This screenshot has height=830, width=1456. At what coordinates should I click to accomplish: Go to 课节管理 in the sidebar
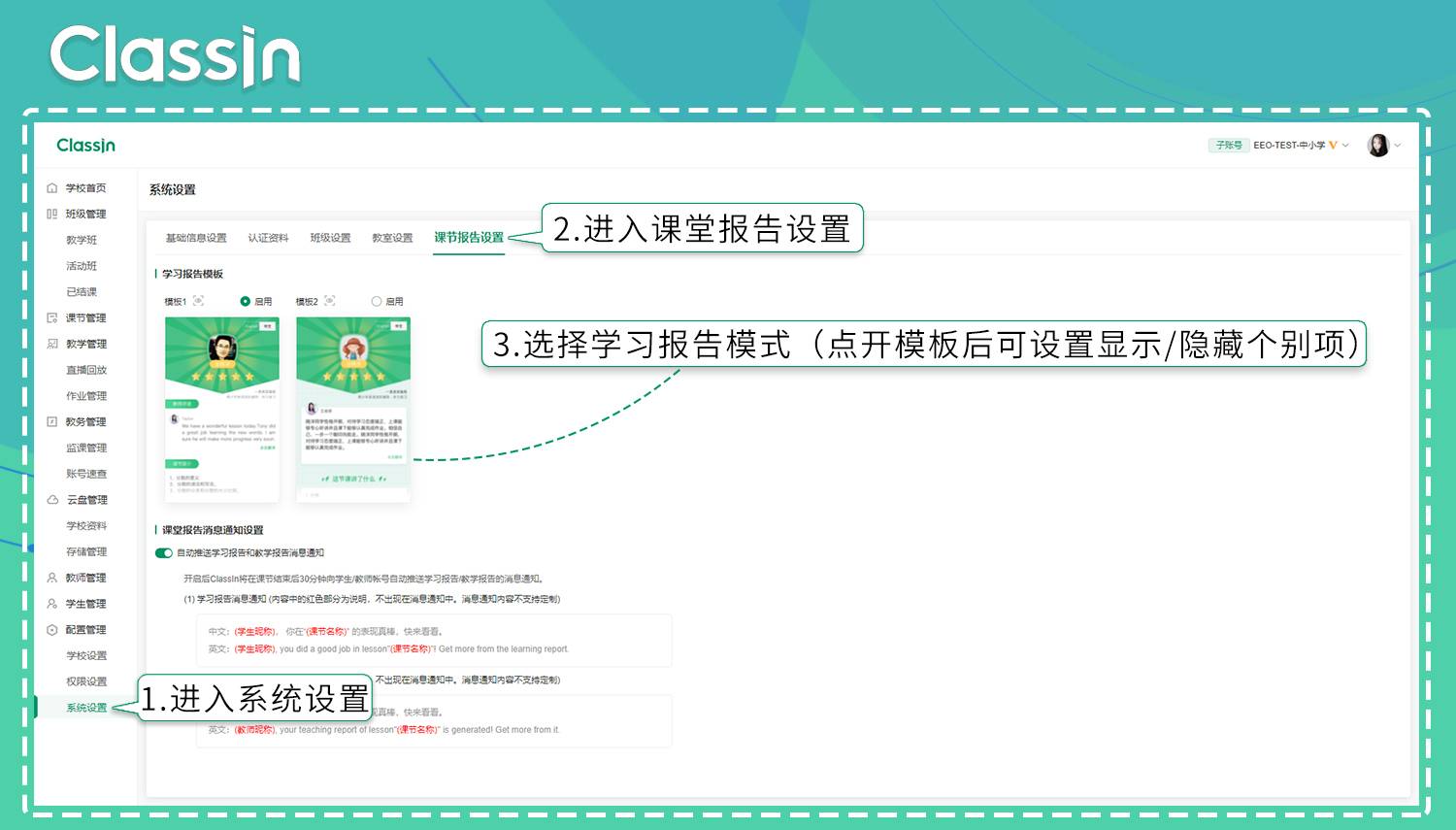click(85, 317)
